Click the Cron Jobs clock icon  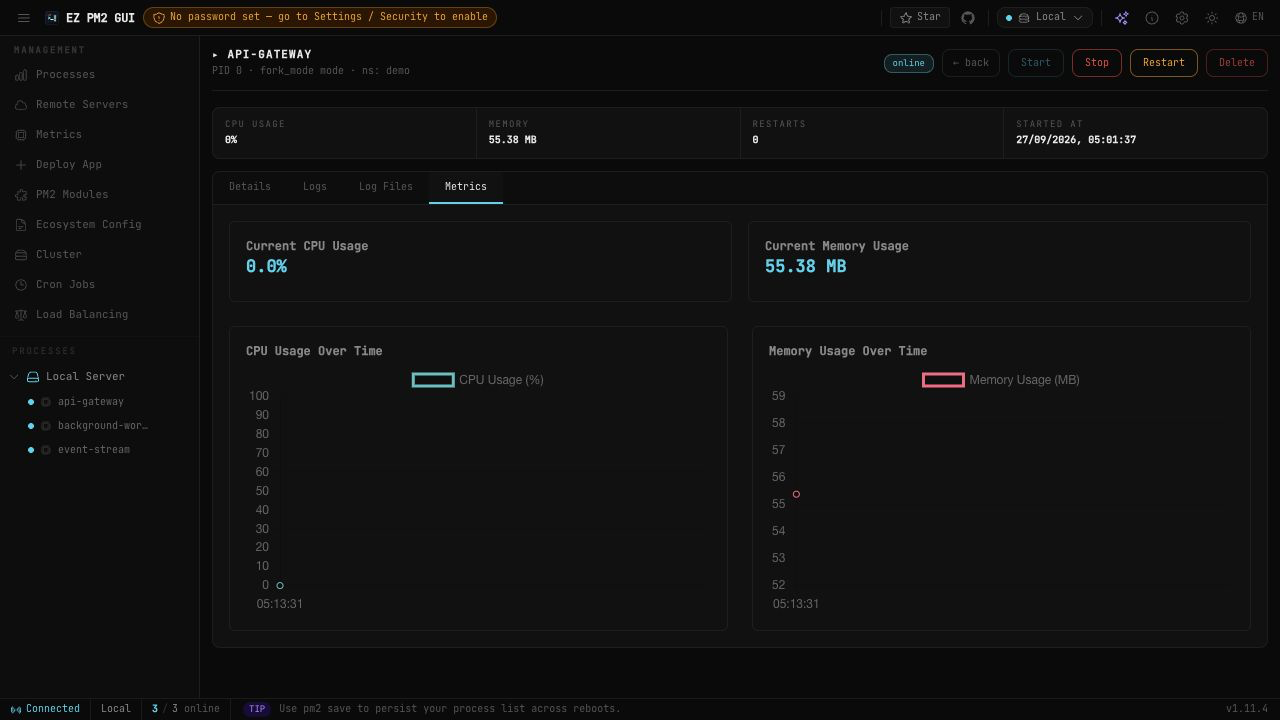pyautogui.click(x=21, y=285)
